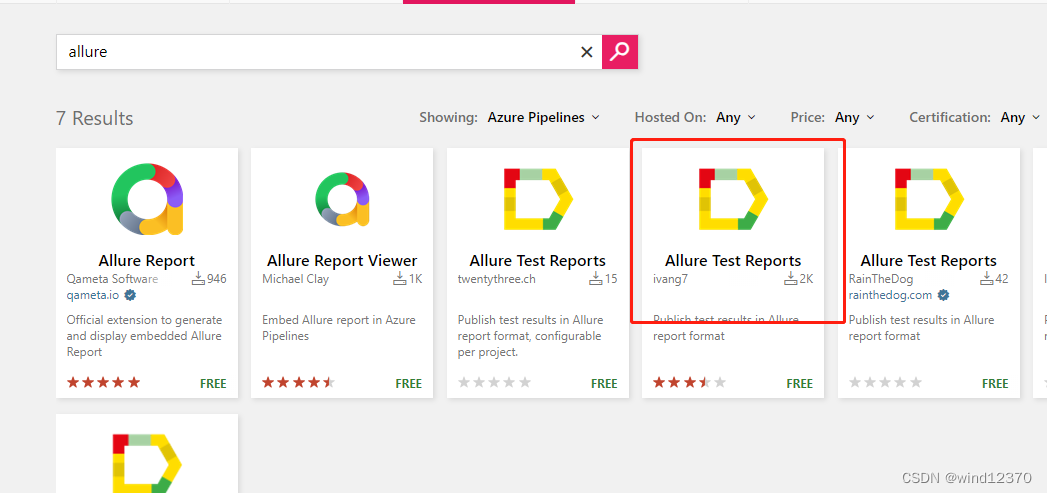
Task: Click the 'RainTheDog' publisher name
Action: [x=881, y=279]
